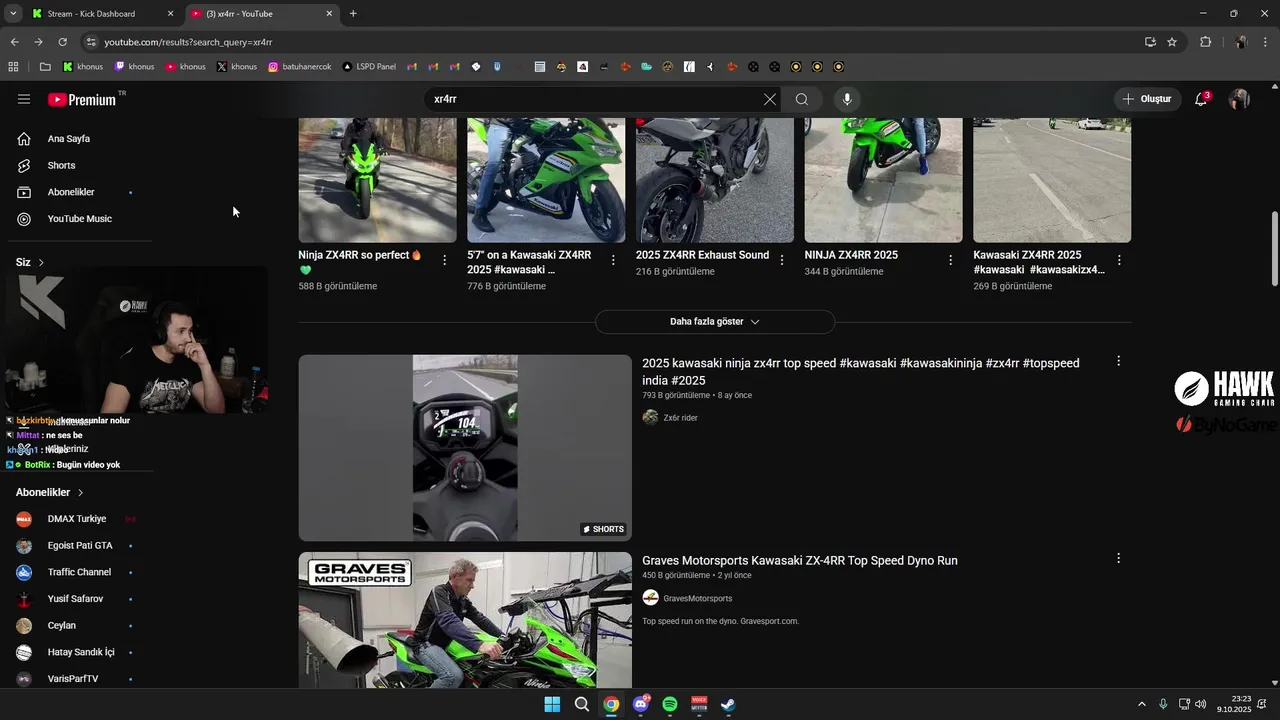Open Discord from the taskbar

[x=641, y=704]
